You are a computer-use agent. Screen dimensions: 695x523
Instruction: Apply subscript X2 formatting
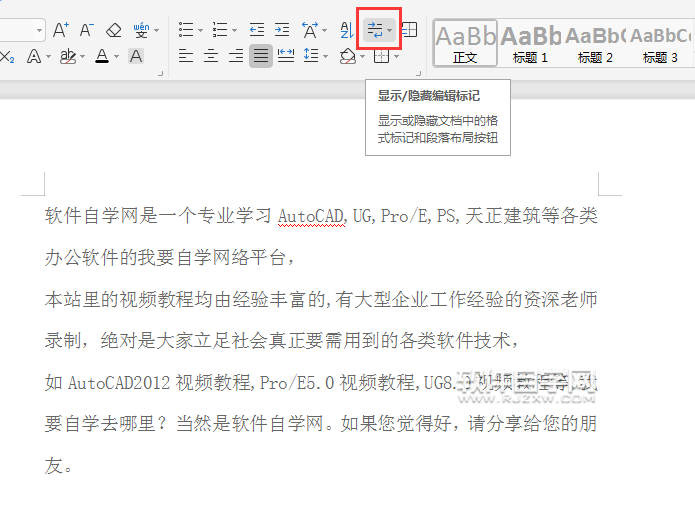[7, 57]
